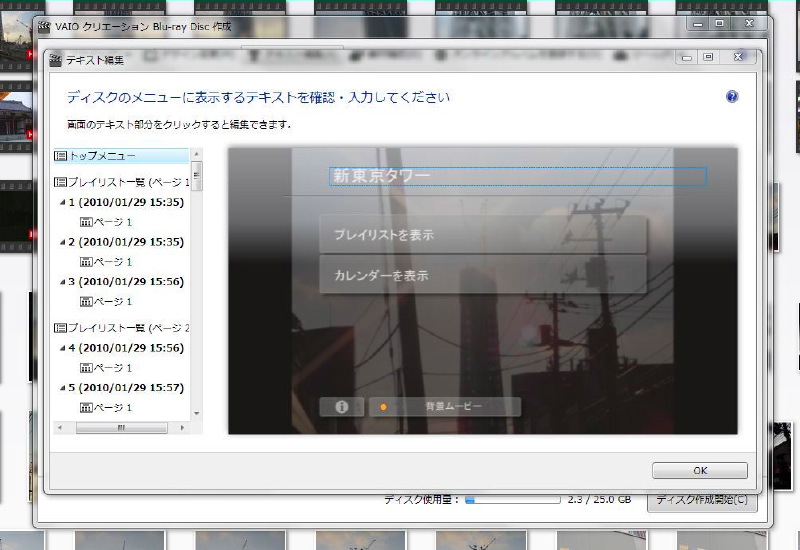Collapse playlist 1 (2010/01/29 15:35) arrow
Screen dimensions: 800x550
pos(62,203)
